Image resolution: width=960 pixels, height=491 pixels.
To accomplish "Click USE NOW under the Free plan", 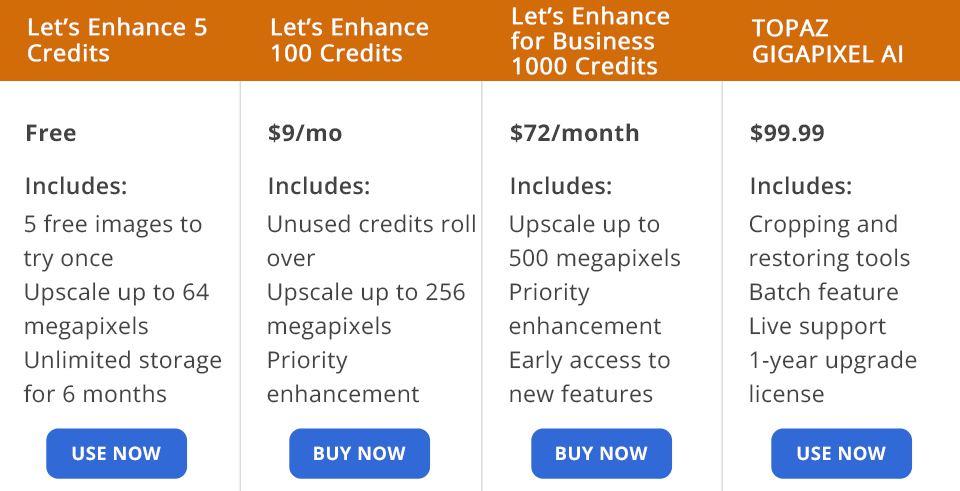I will pyautogui.click(x=116, y=453).
